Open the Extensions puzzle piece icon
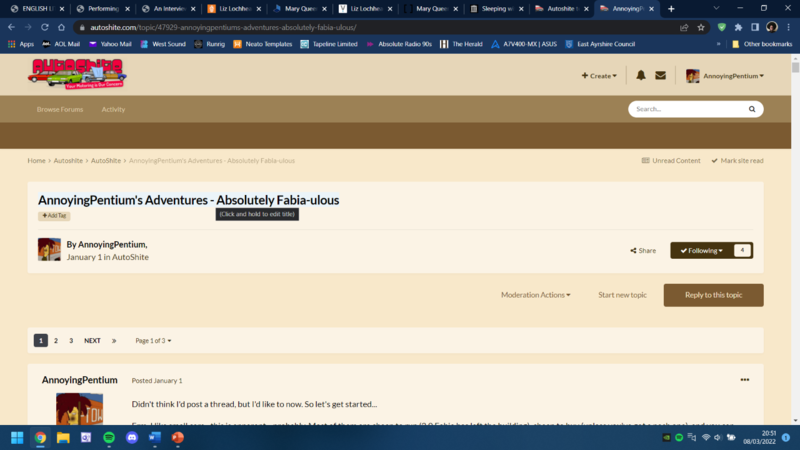This screenshot has height=450, width=800. (738, 28)
